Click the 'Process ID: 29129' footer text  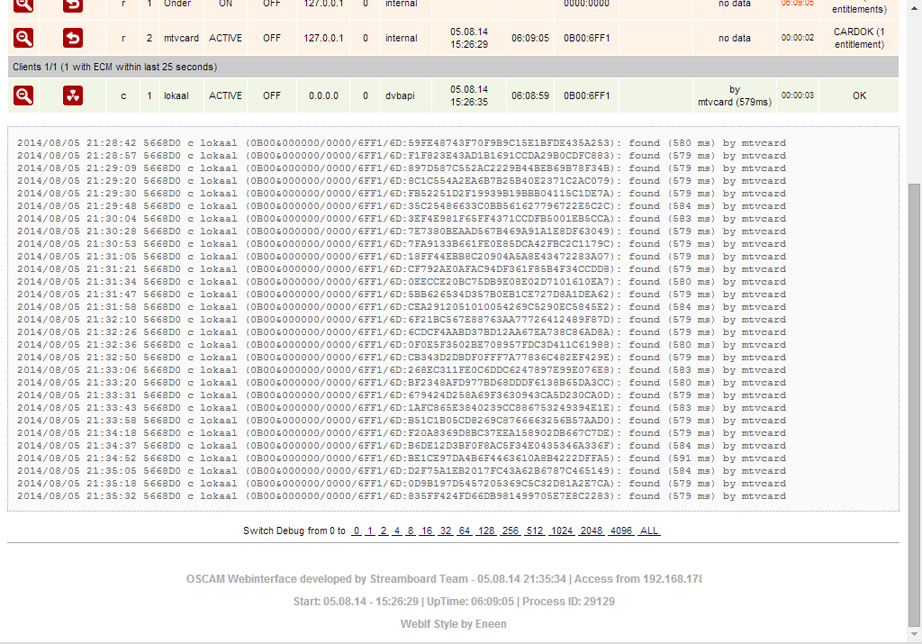(x=569, y=601)
